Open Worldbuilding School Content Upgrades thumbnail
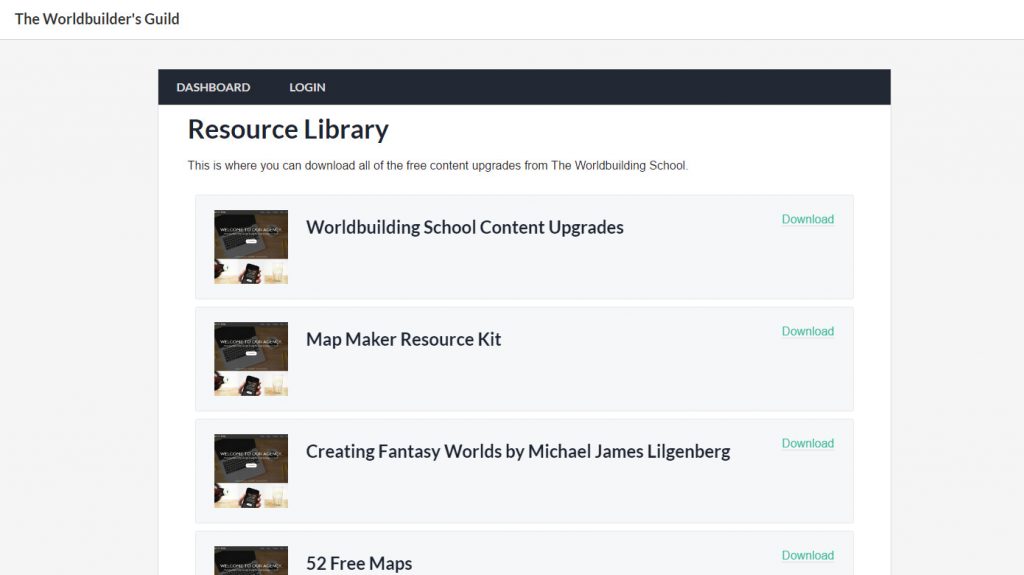1024x575 pixels. (x=251, y=247)
